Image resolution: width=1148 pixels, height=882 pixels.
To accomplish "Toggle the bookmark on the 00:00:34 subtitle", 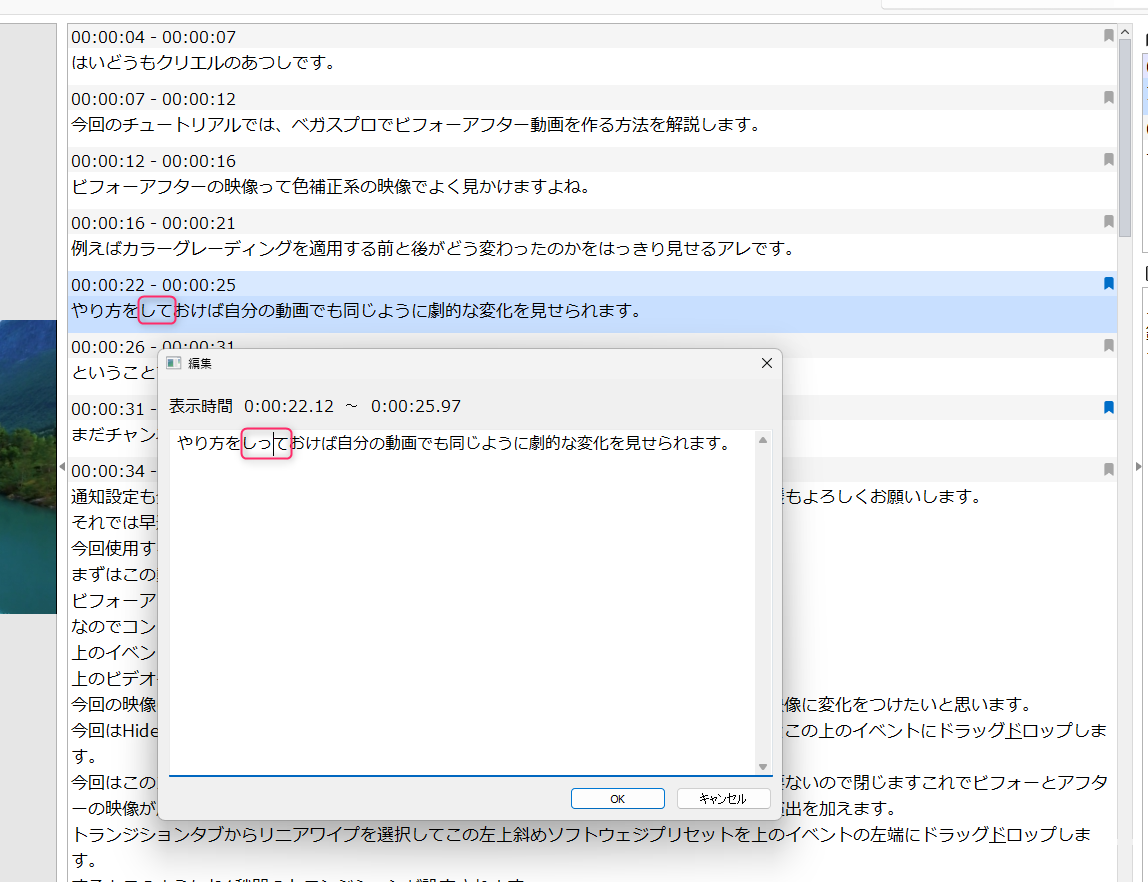I will click(x=1108, y=470).
